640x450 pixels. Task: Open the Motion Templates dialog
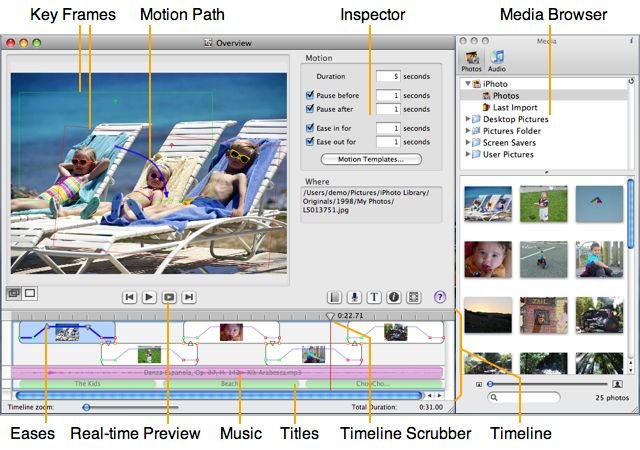pos(371,159)
